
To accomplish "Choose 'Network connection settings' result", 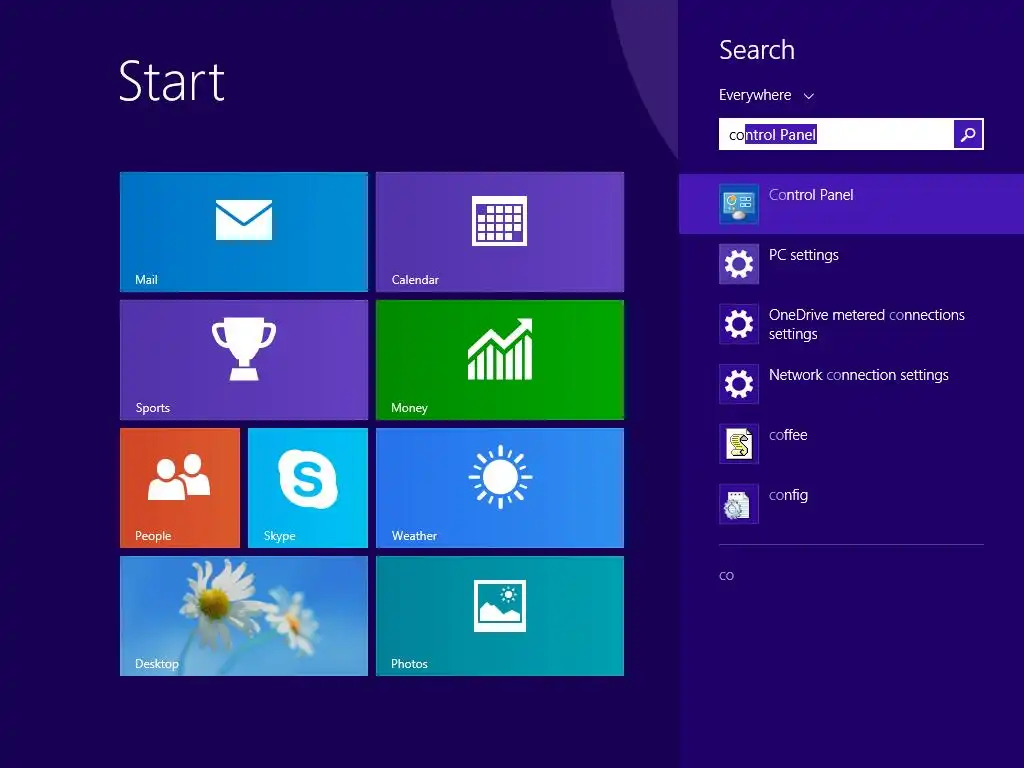I will [858, 375].
